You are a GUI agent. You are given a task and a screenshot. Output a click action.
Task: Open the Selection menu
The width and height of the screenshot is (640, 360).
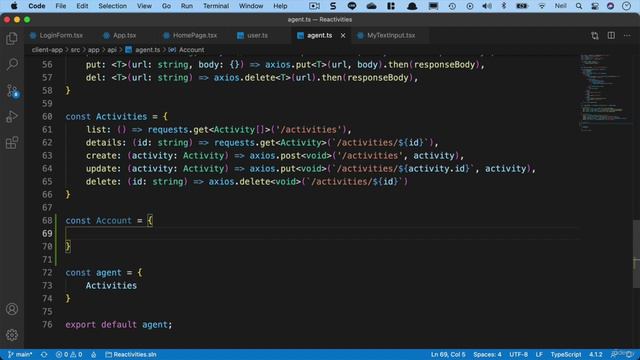112,6
